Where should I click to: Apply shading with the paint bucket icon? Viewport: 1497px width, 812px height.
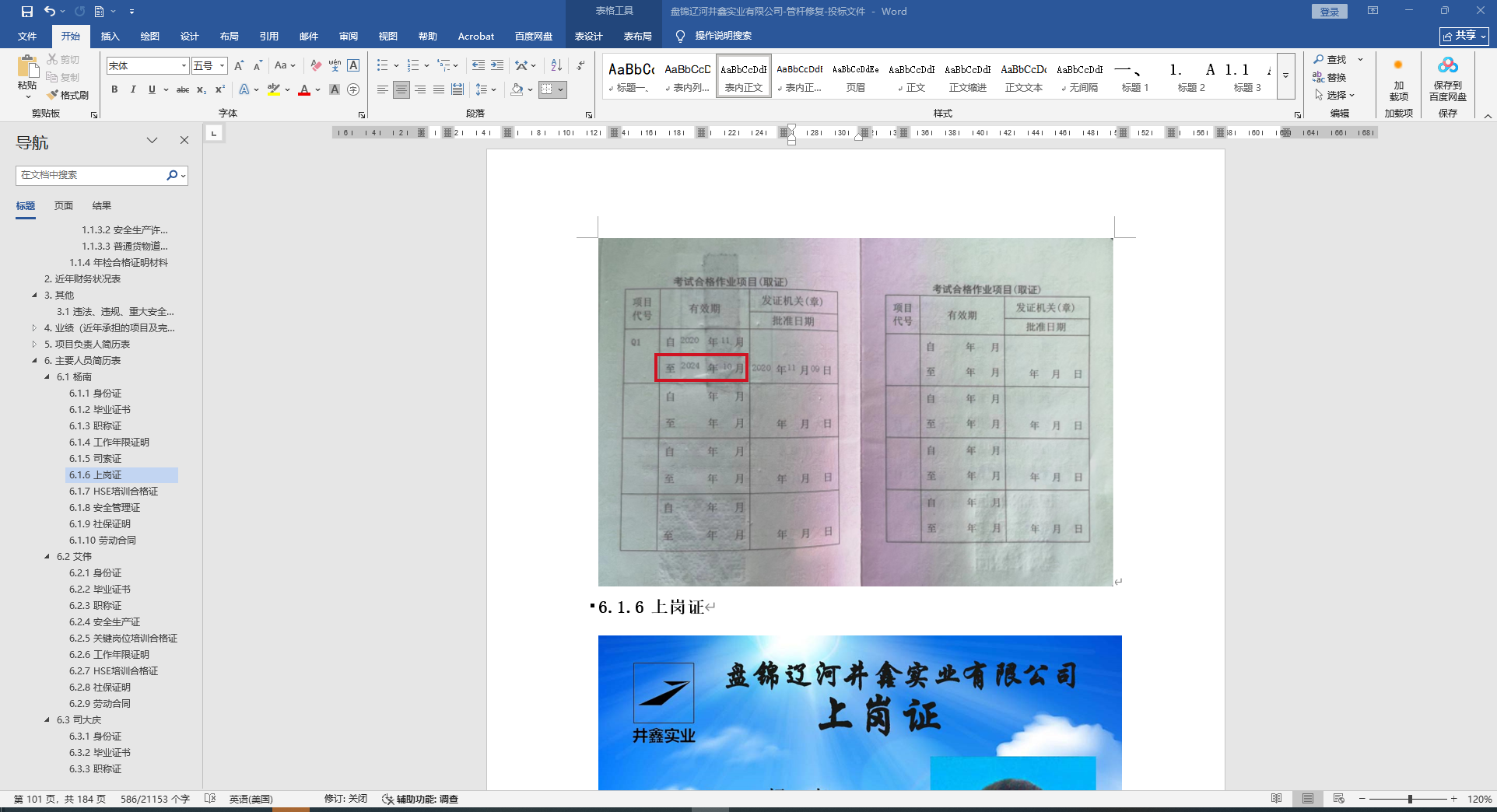[517, 90]
